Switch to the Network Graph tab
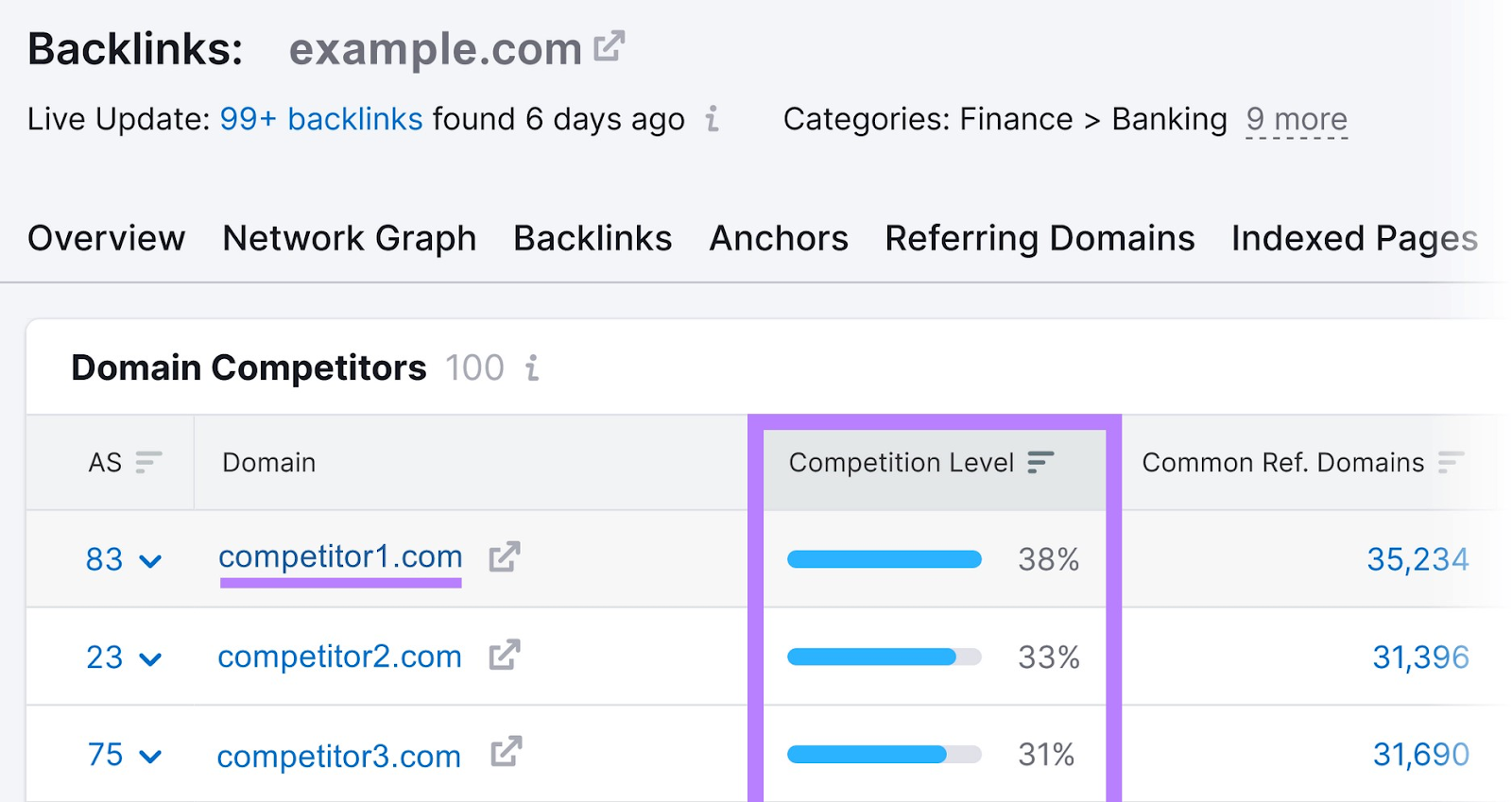 coord(349,238)
